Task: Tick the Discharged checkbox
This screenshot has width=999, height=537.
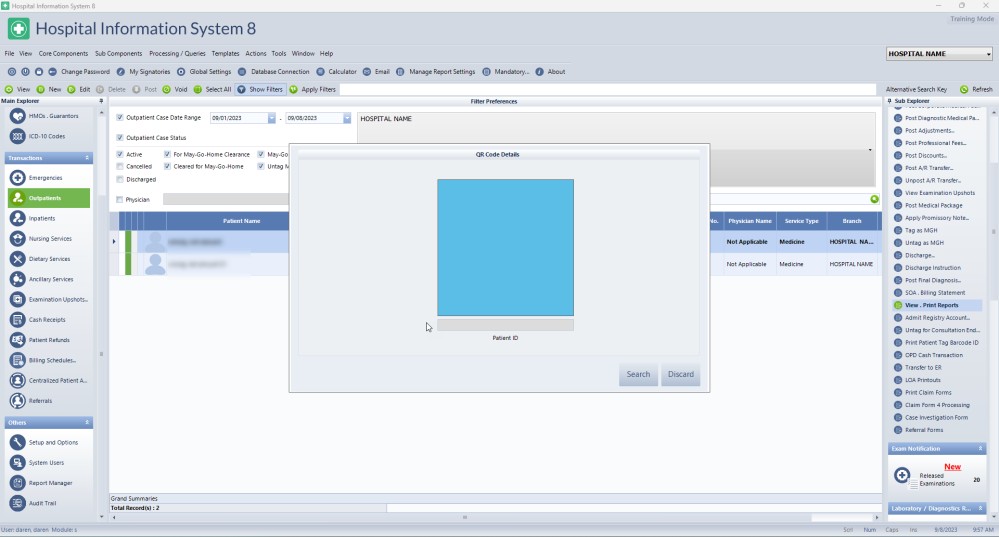Action: tap(120, 179)
